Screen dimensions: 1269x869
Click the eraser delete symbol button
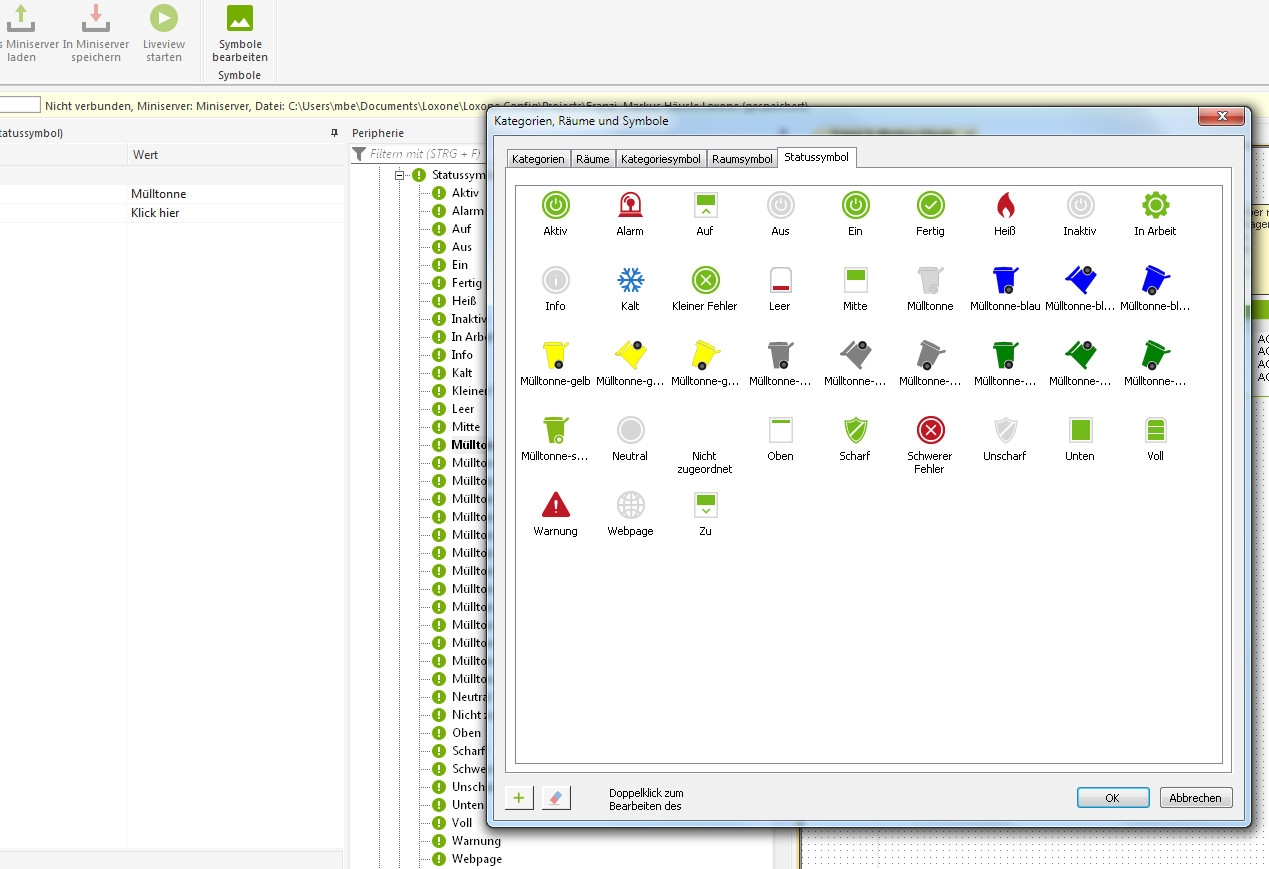pyautogui.click(x=556, y=797)
